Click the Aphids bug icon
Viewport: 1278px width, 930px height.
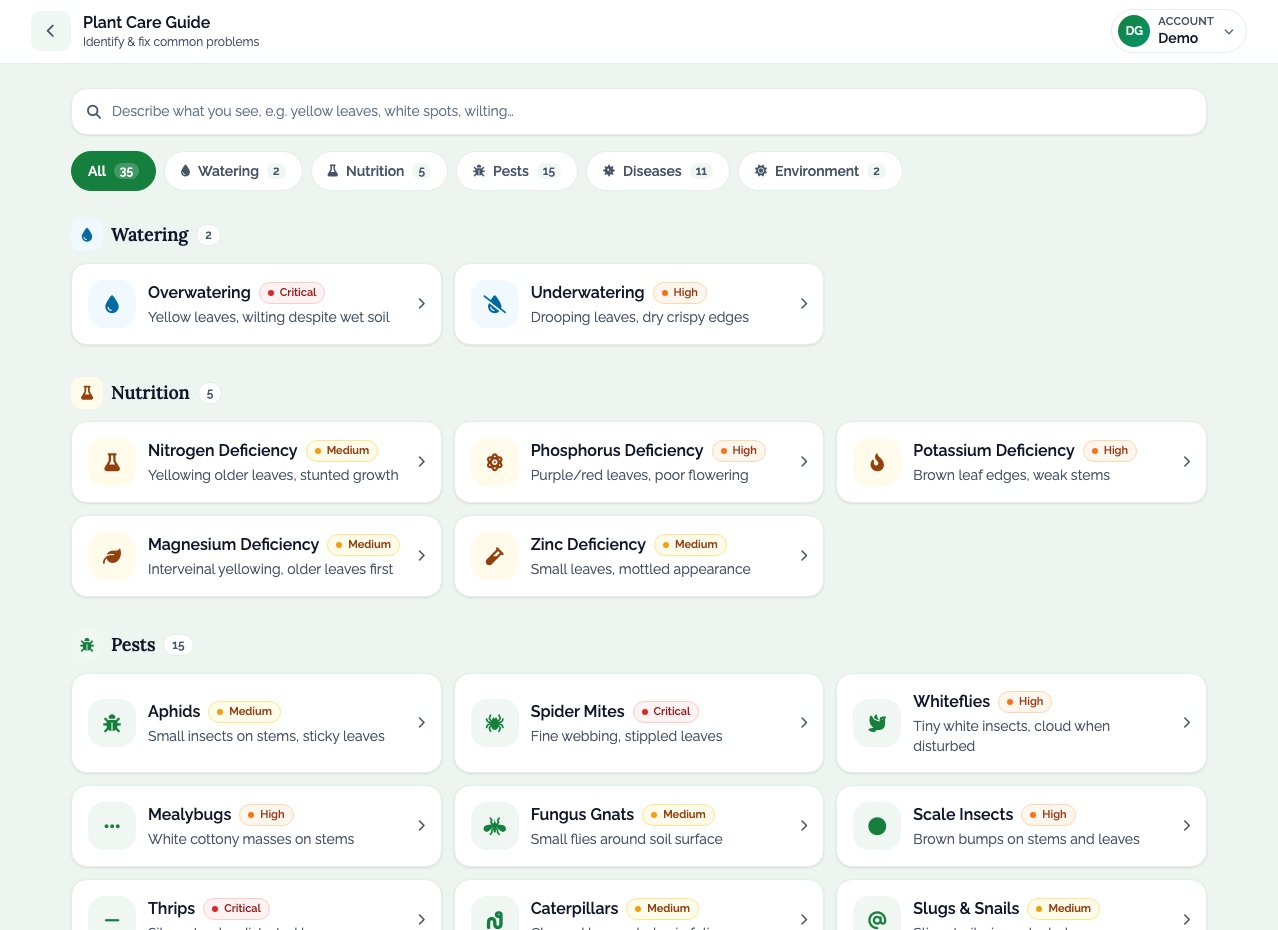pos(112,723)
